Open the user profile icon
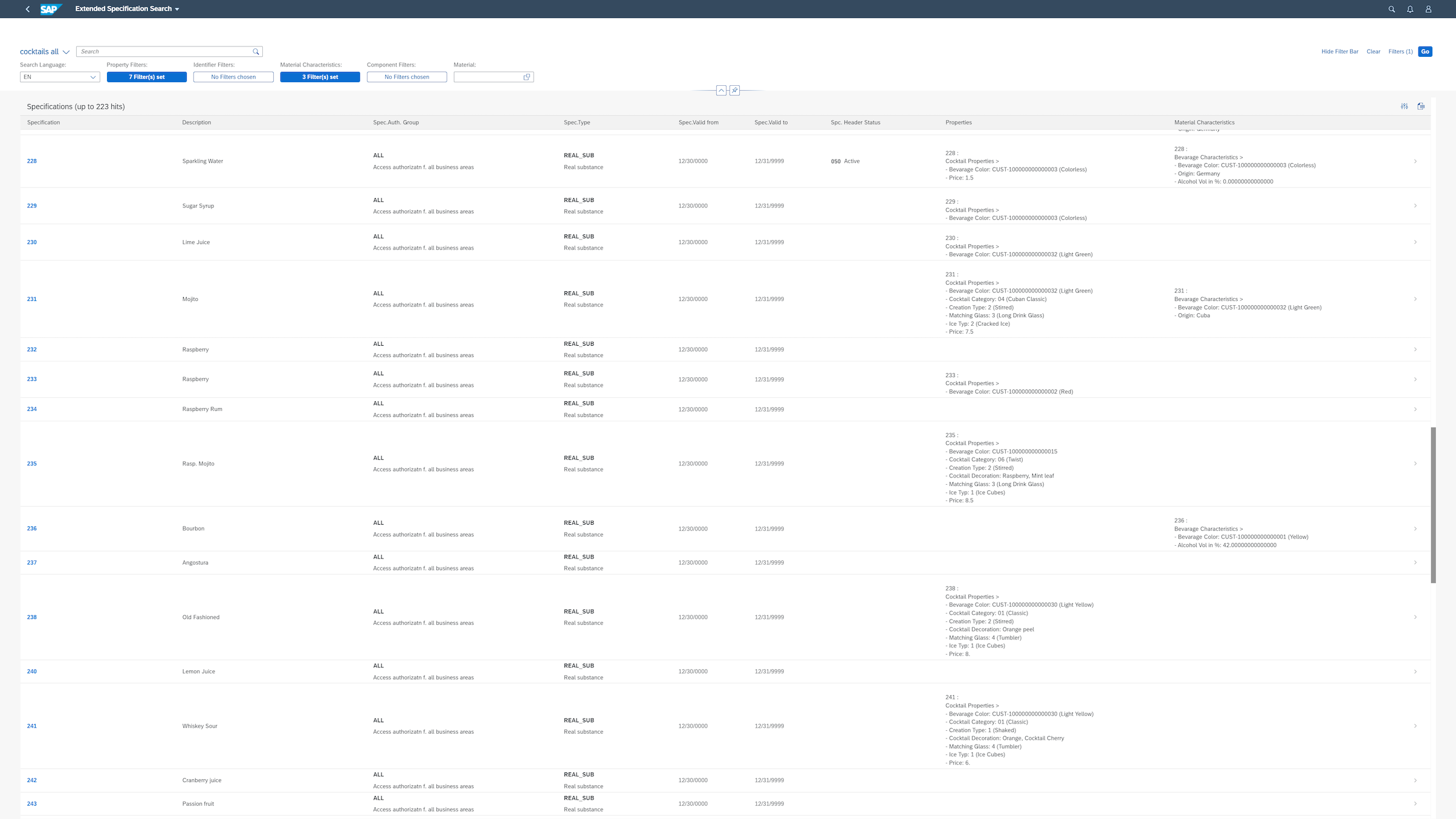The image size is (1456, 819). point(1428,9)
